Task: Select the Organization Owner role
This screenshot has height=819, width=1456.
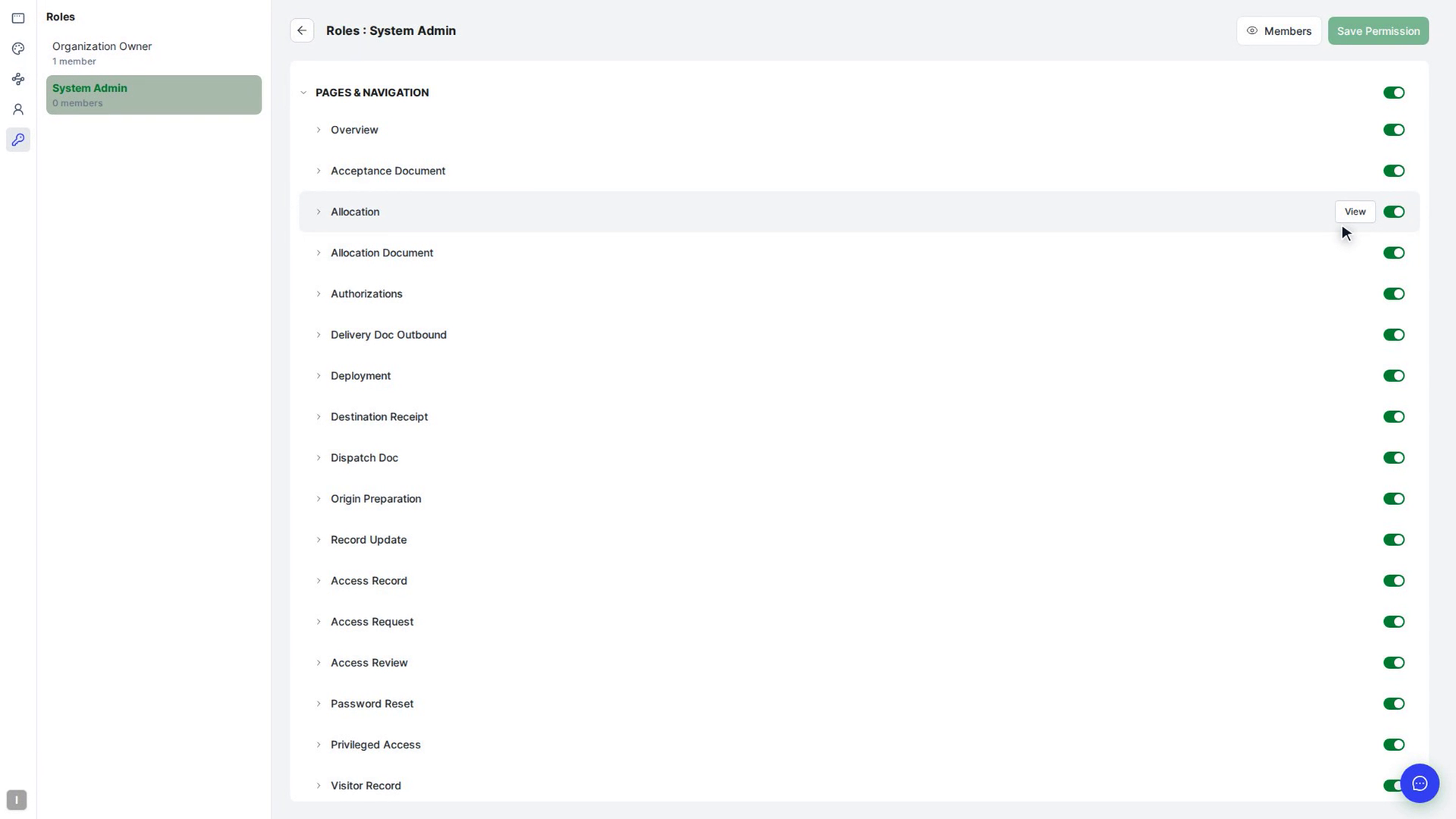Action: 154,53
